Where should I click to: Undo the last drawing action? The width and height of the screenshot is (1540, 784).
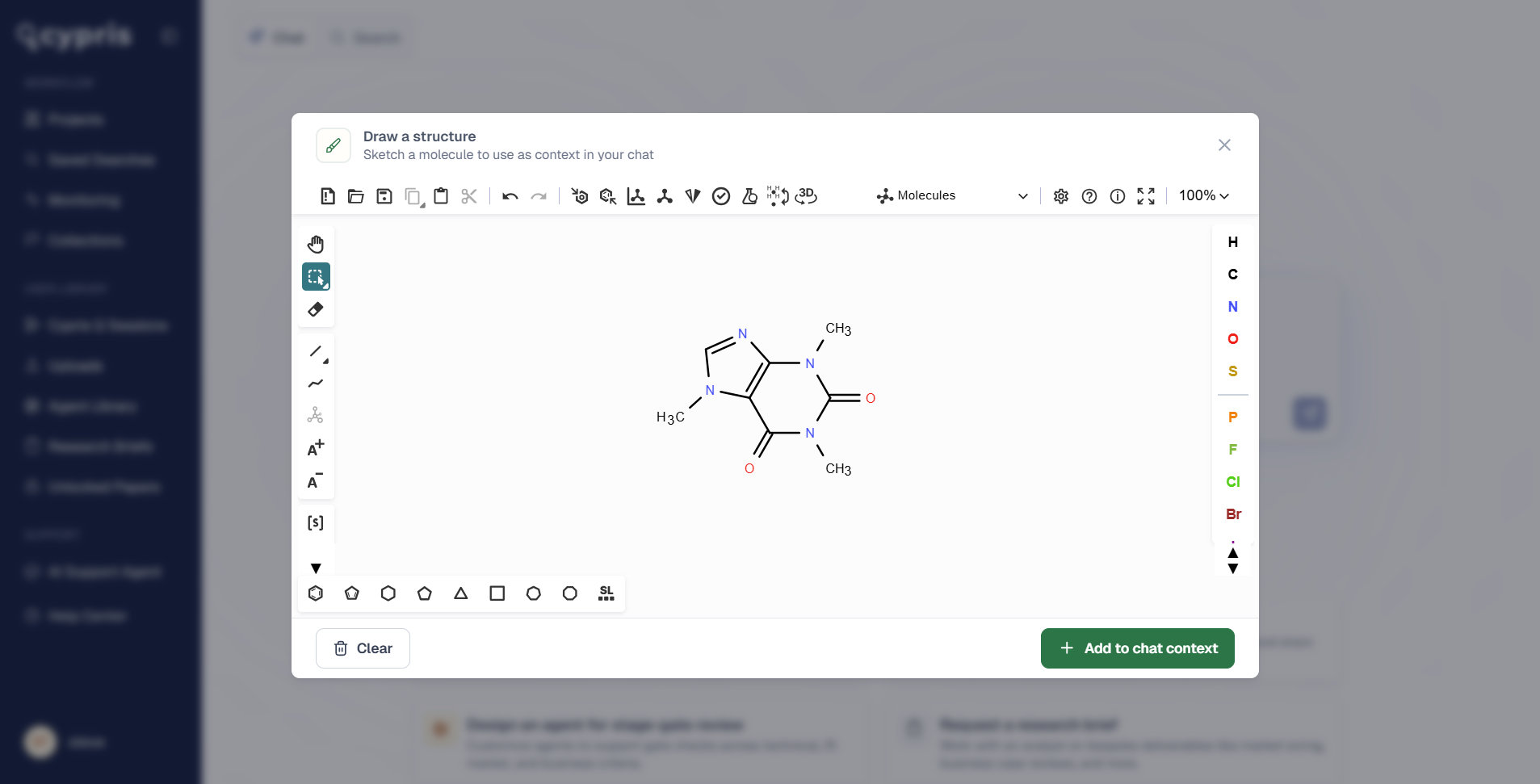click(x=510, y=196)
